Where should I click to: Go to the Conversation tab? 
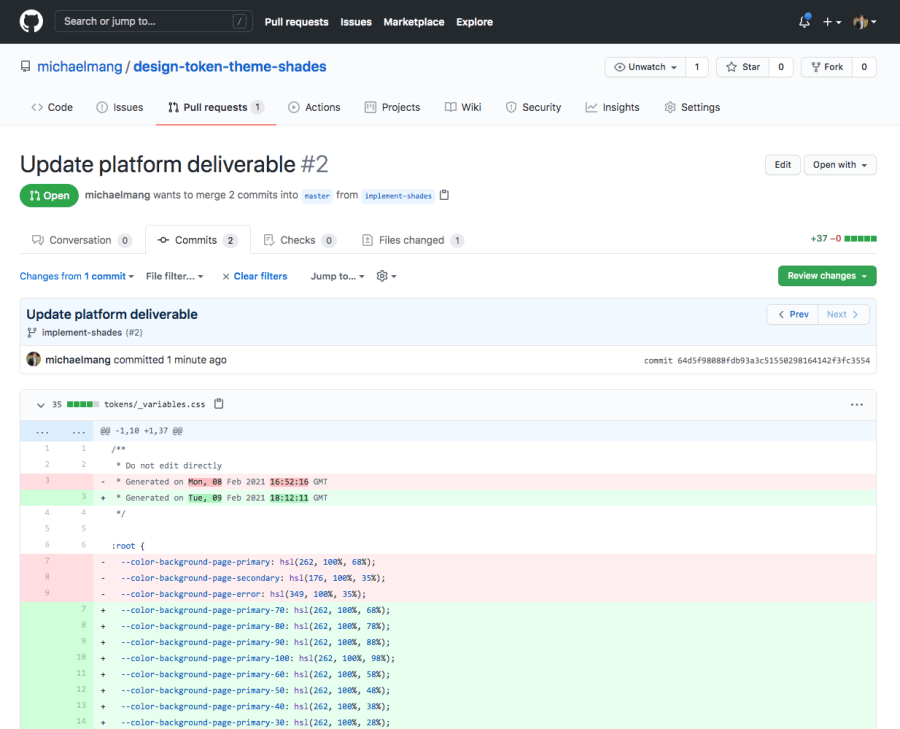coord(81,240)
